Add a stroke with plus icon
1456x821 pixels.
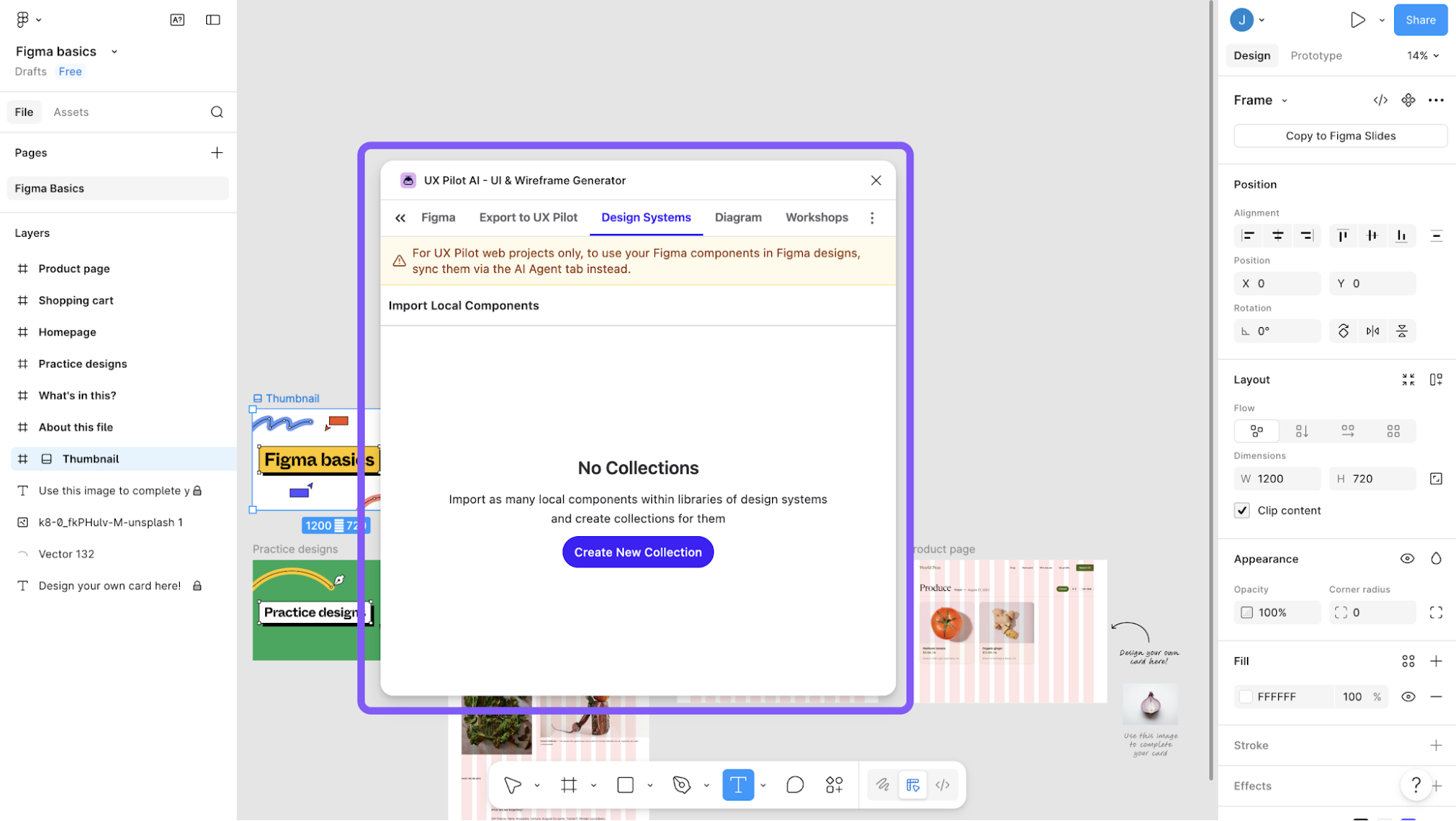pos(1436,745)
